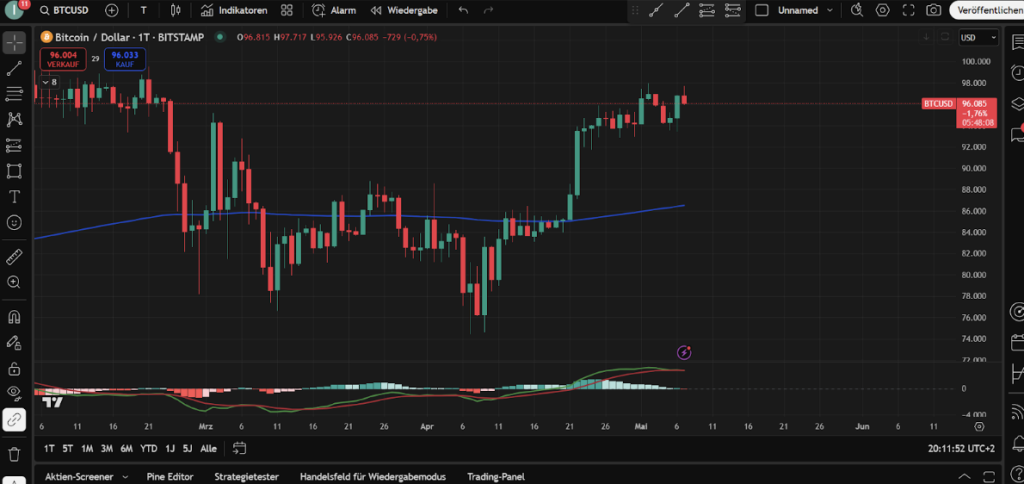Select the trend line favorite tool
This screenshot has width=1024, height=484.
click(x=656, y=10)
